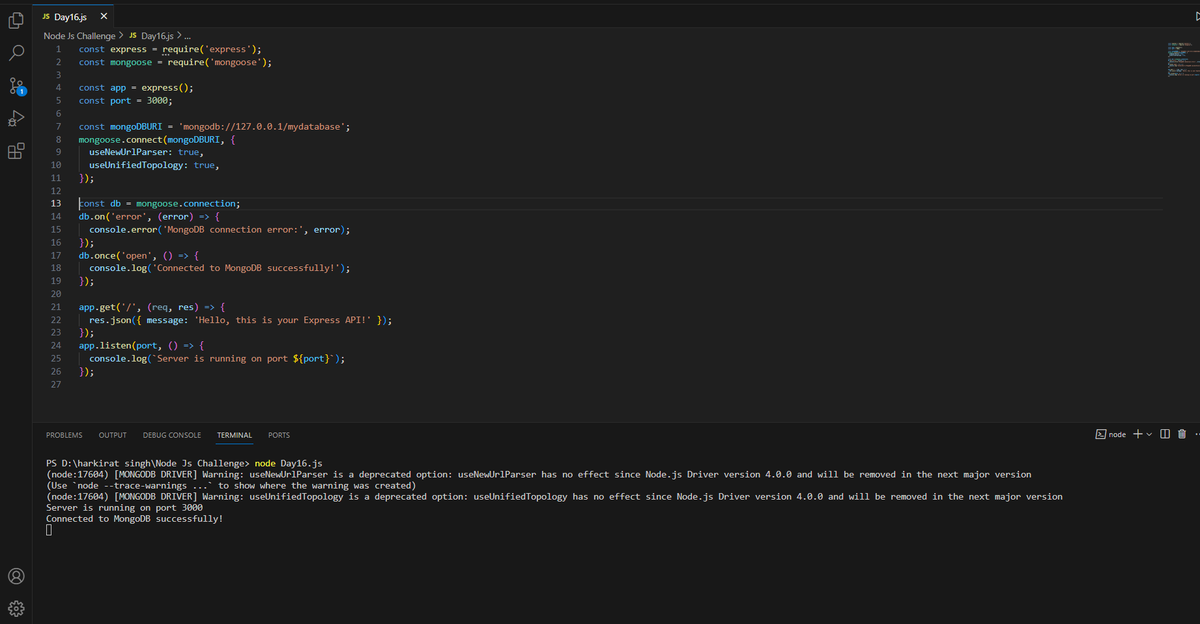
Task: Click the '--trace-warnings' hint line in terminal
Action: [231, 485]
